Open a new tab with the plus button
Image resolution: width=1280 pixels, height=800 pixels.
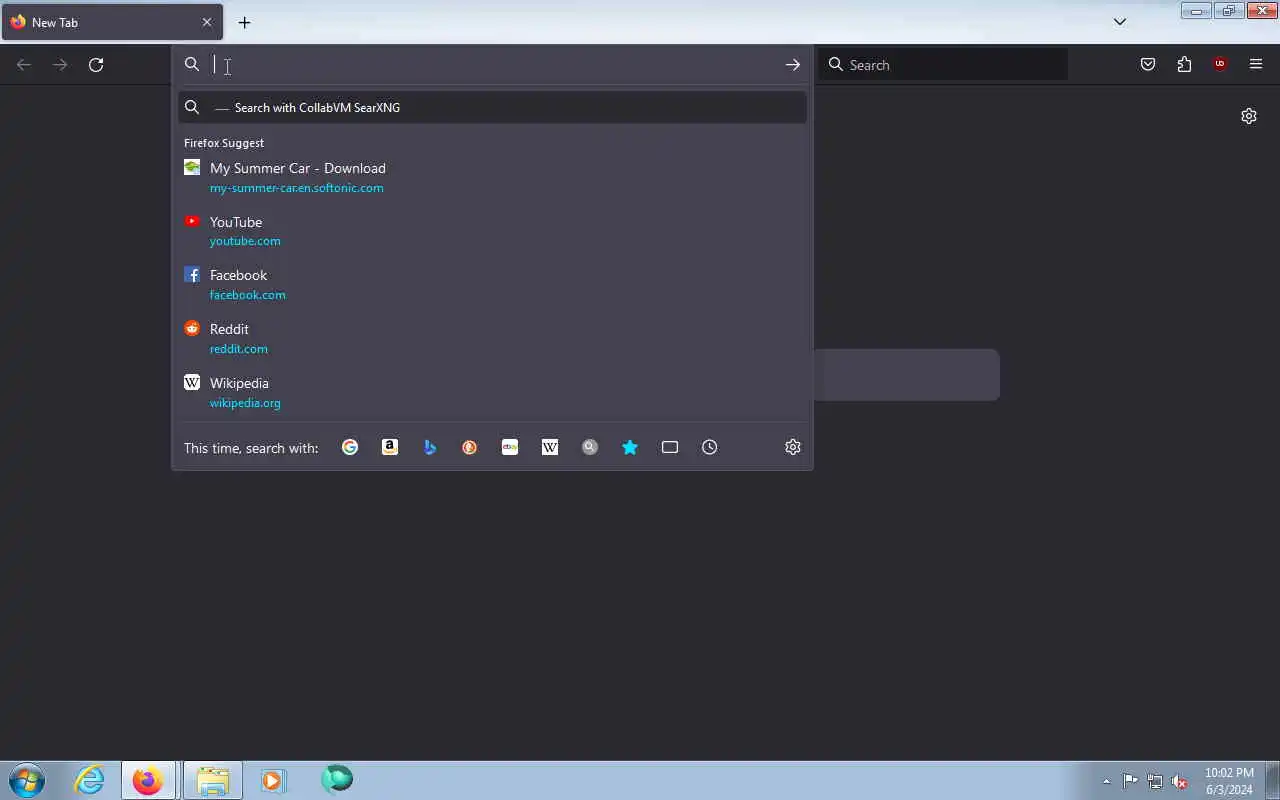[x=244, y=22]
